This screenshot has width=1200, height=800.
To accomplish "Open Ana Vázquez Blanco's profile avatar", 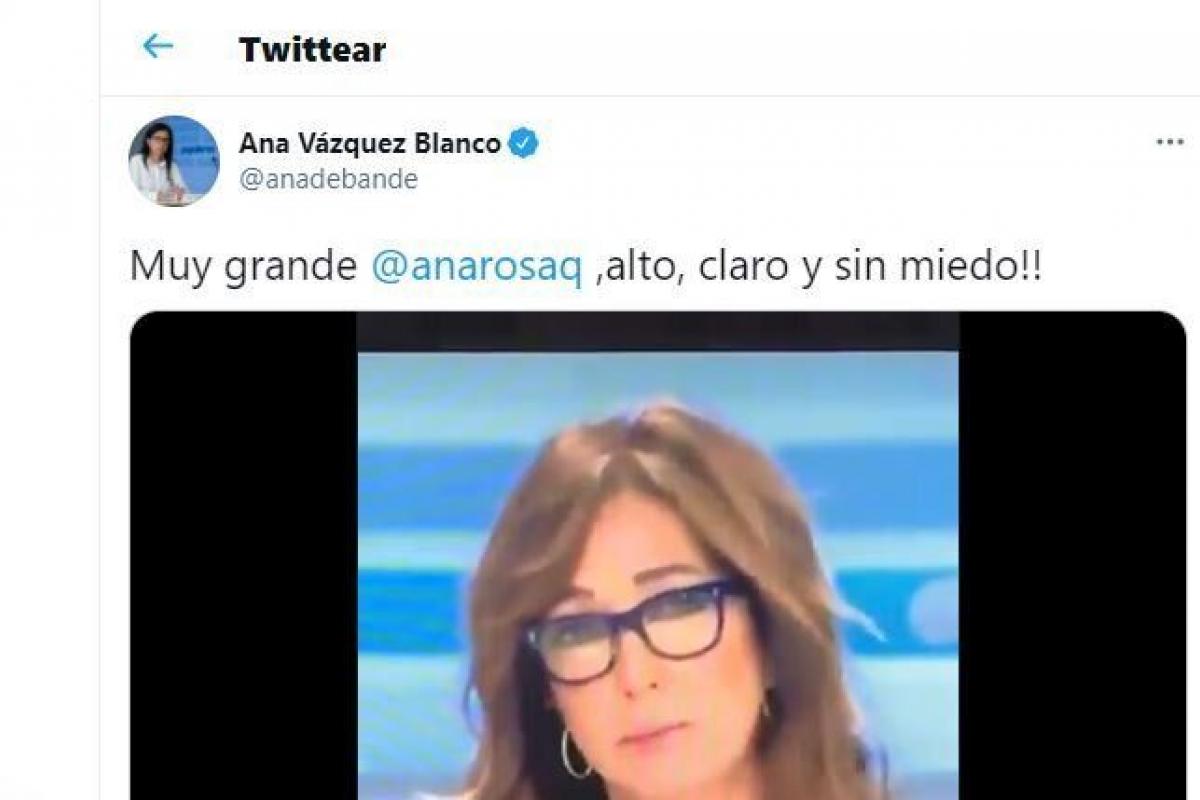I will click(x=174, y=161).
